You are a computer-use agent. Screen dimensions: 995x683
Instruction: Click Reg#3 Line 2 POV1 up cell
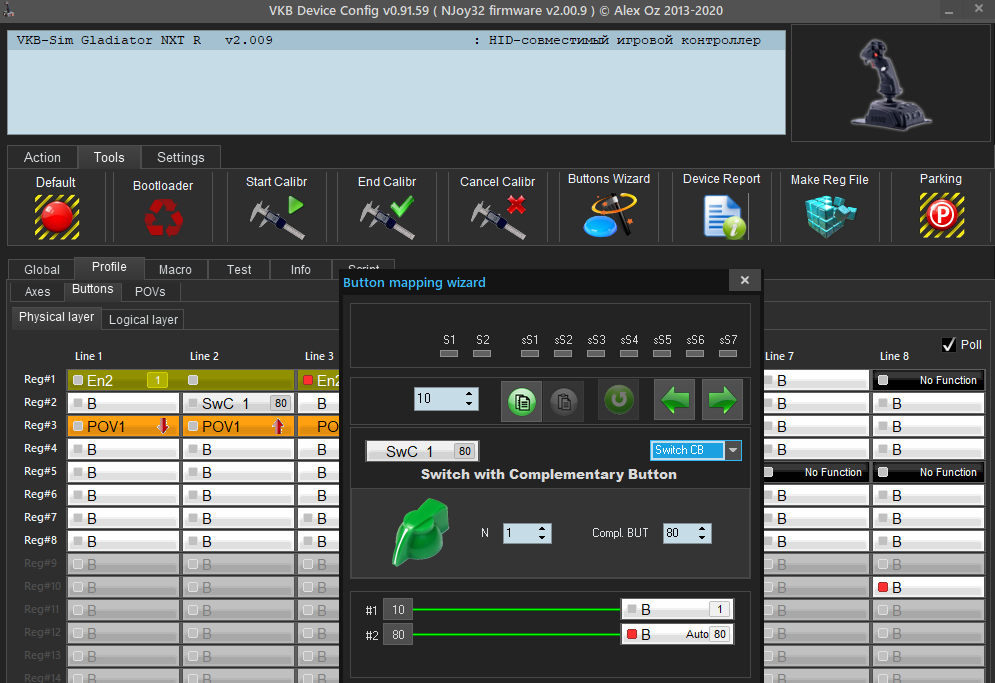coord(239,427)
